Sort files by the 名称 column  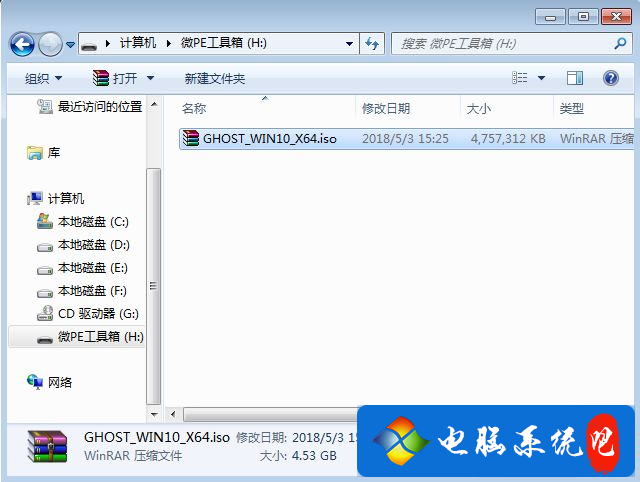pos(194,109)
